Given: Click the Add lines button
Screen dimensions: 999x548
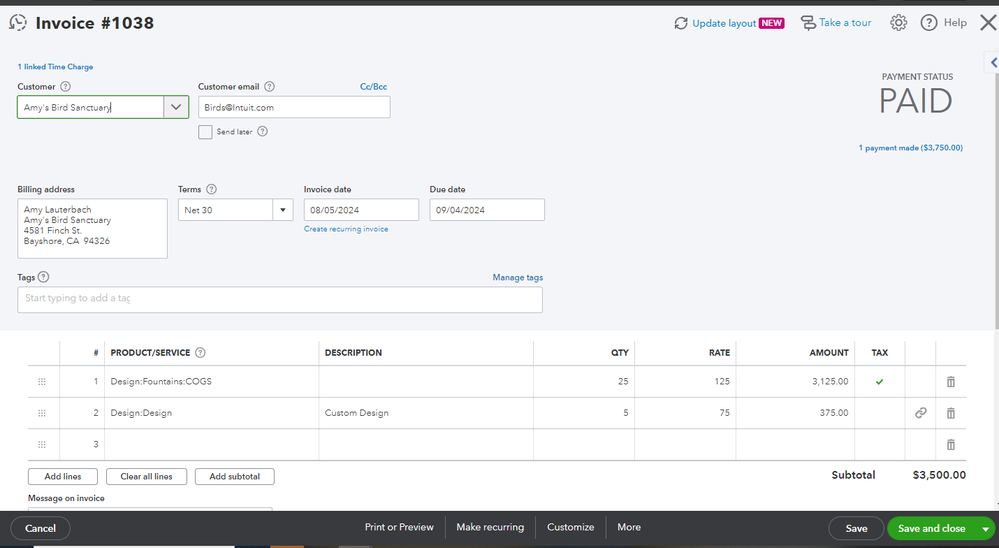Looking at the screenshot, I should (63, 476).
